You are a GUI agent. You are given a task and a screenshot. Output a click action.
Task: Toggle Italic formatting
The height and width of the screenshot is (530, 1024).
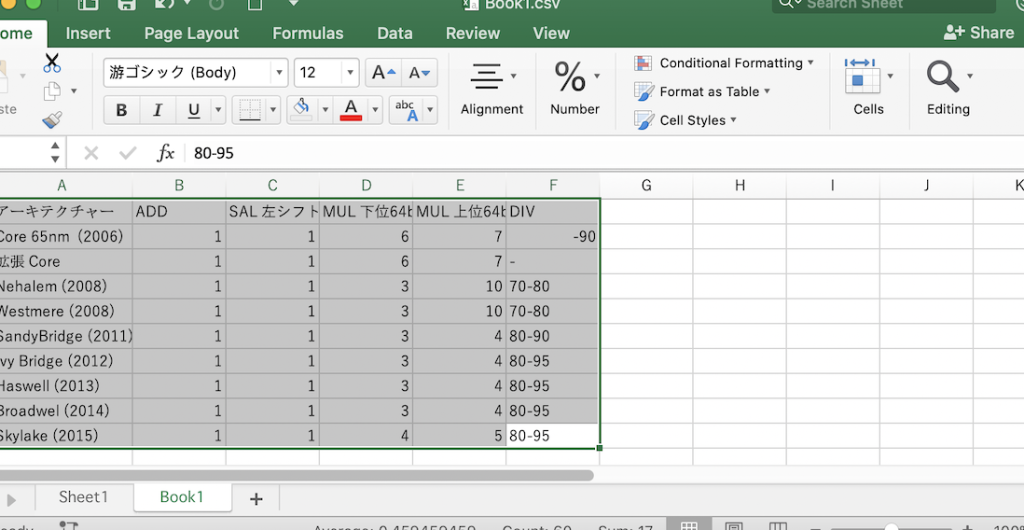(x=157, y=110)
